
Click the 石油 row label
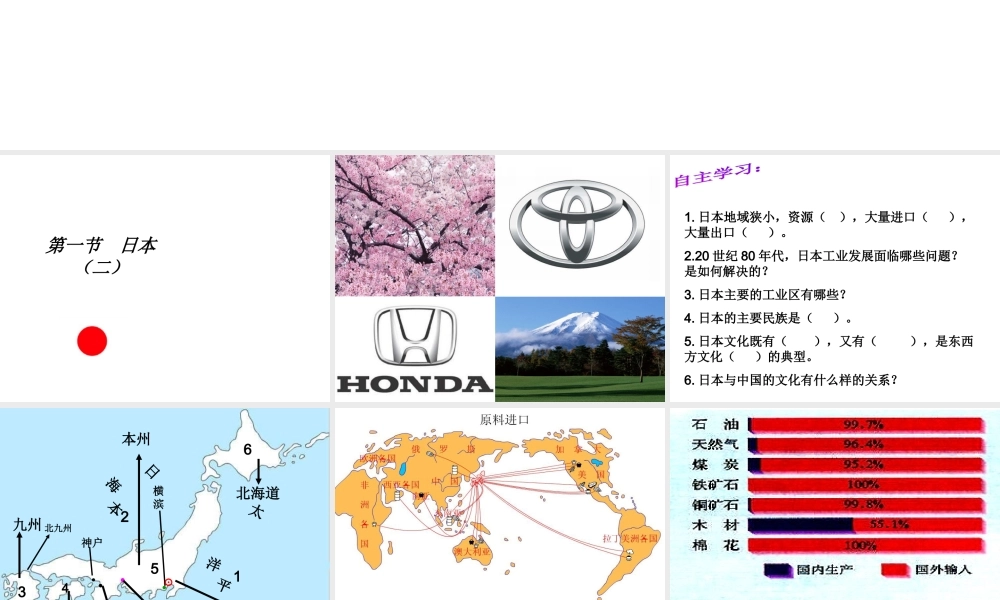pos(715,425)
